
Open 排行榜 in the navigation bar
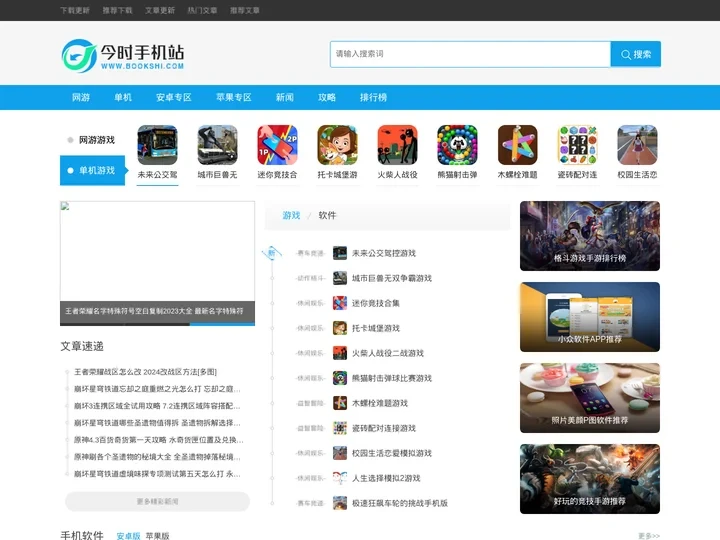373,97
